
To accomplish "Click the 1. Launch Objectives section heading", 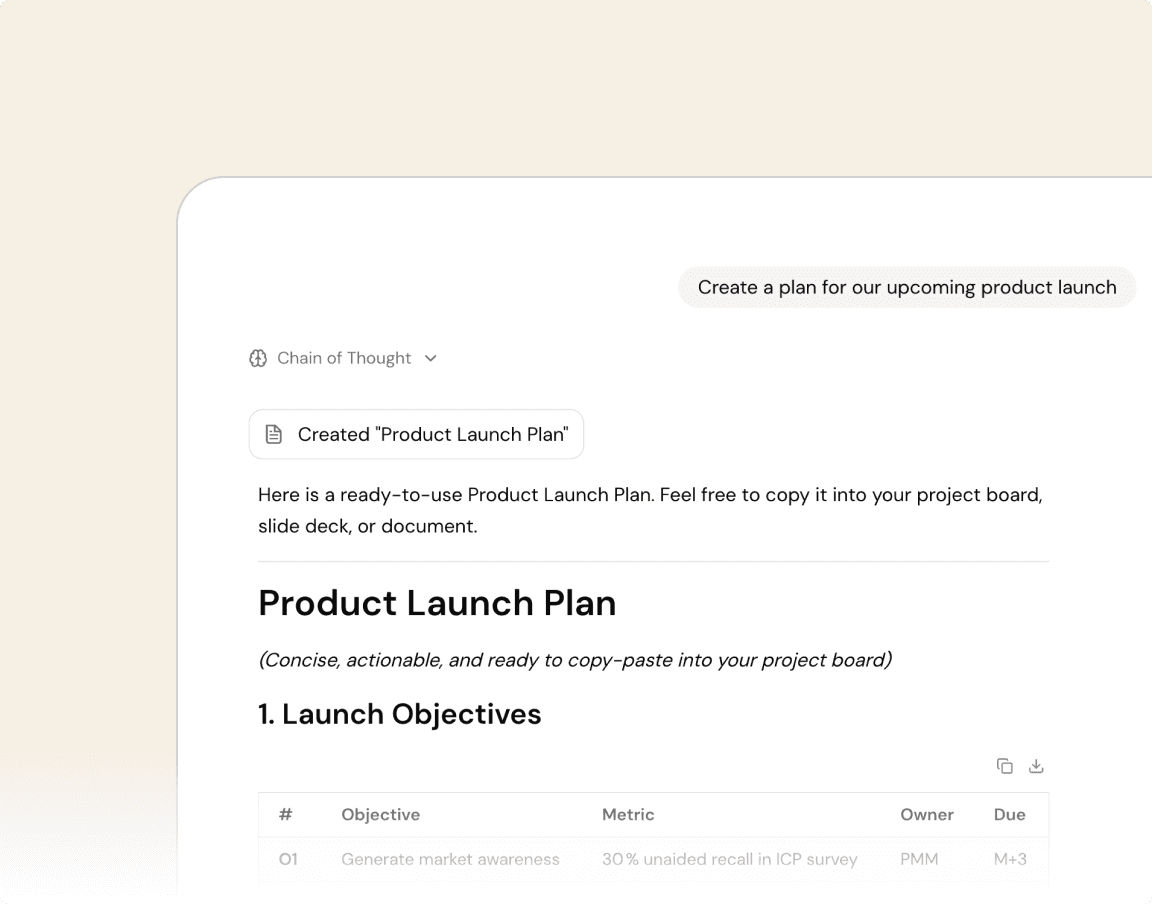I will (x=400, y=714).
